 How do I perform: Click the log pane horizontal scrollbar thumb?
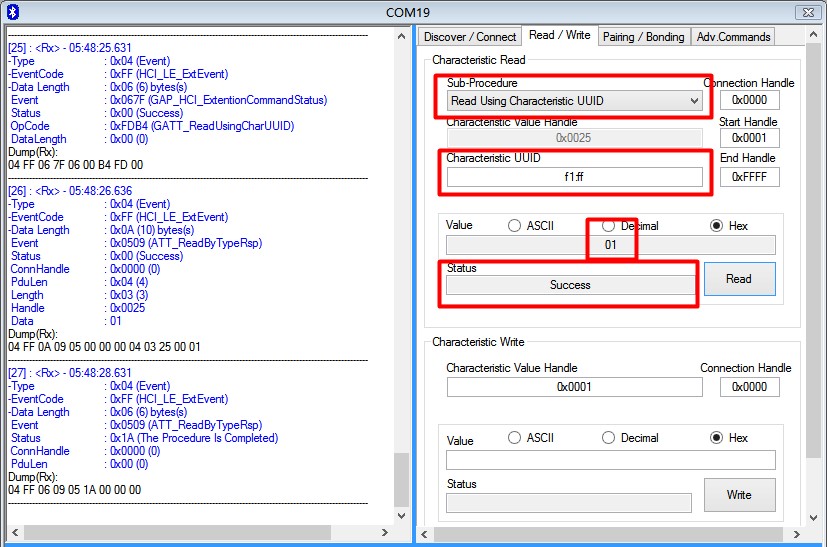(177, 532)
